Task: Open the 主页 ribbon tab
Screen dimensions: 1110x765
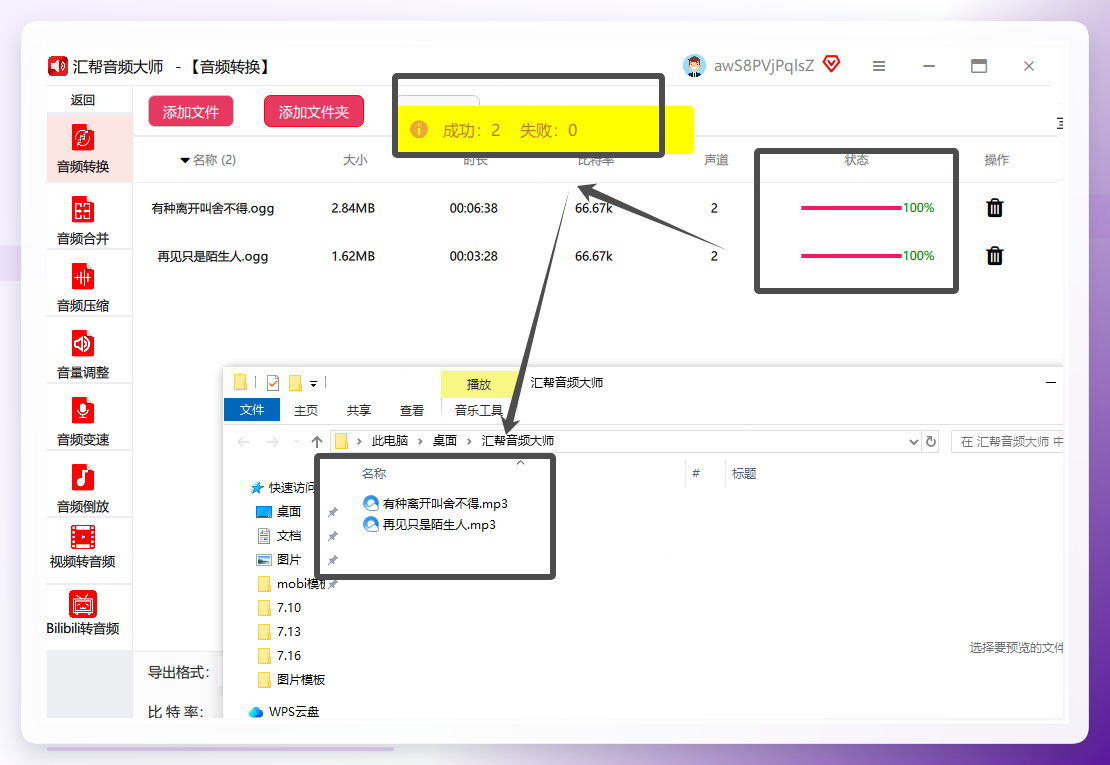Action: click(306, 410)
